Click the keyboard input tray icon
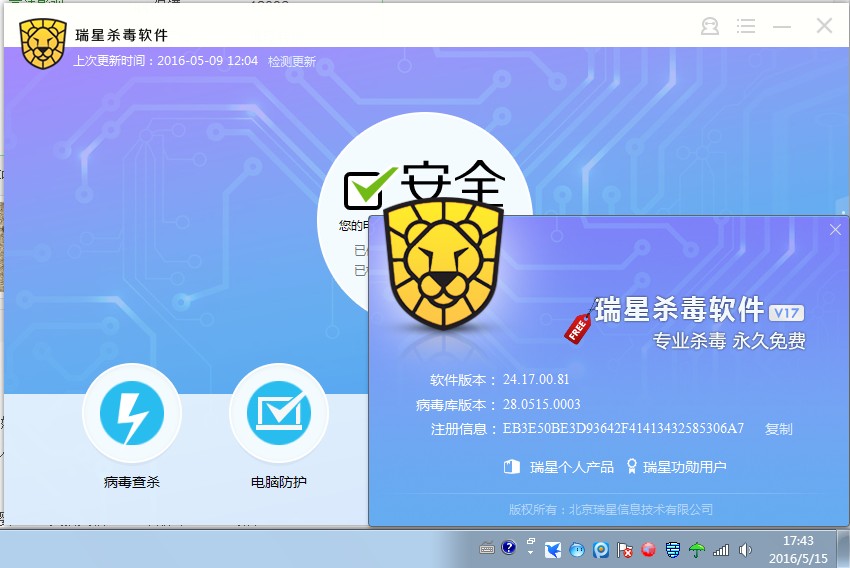This screenshot has height=568, width=850. pos(487,549)
